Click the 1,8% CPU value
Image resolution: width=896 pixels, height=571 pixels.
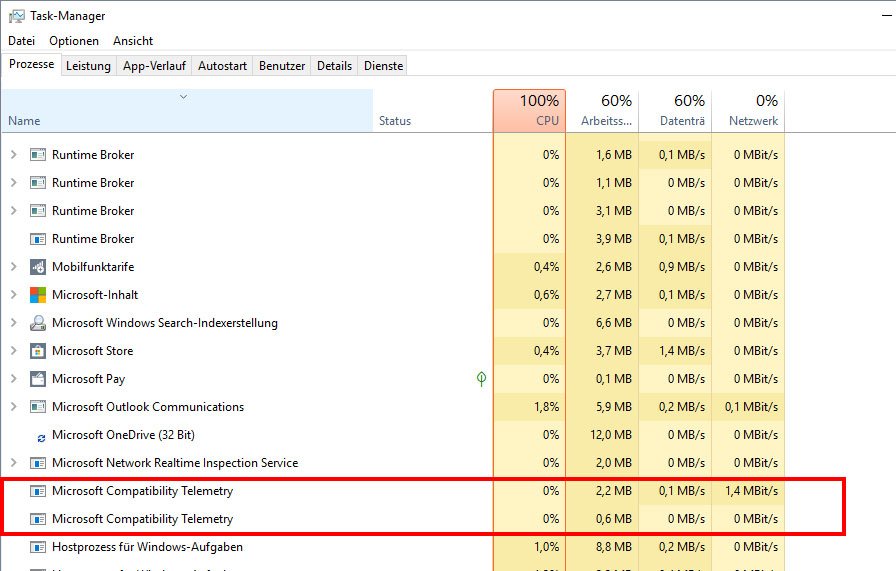tap(546, 407)
